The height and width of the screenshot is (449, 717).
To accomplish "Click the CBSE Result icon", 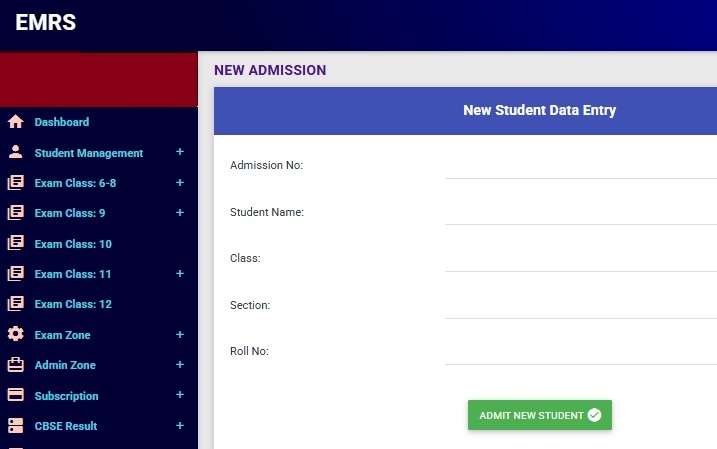I will [x=15, y=425].
